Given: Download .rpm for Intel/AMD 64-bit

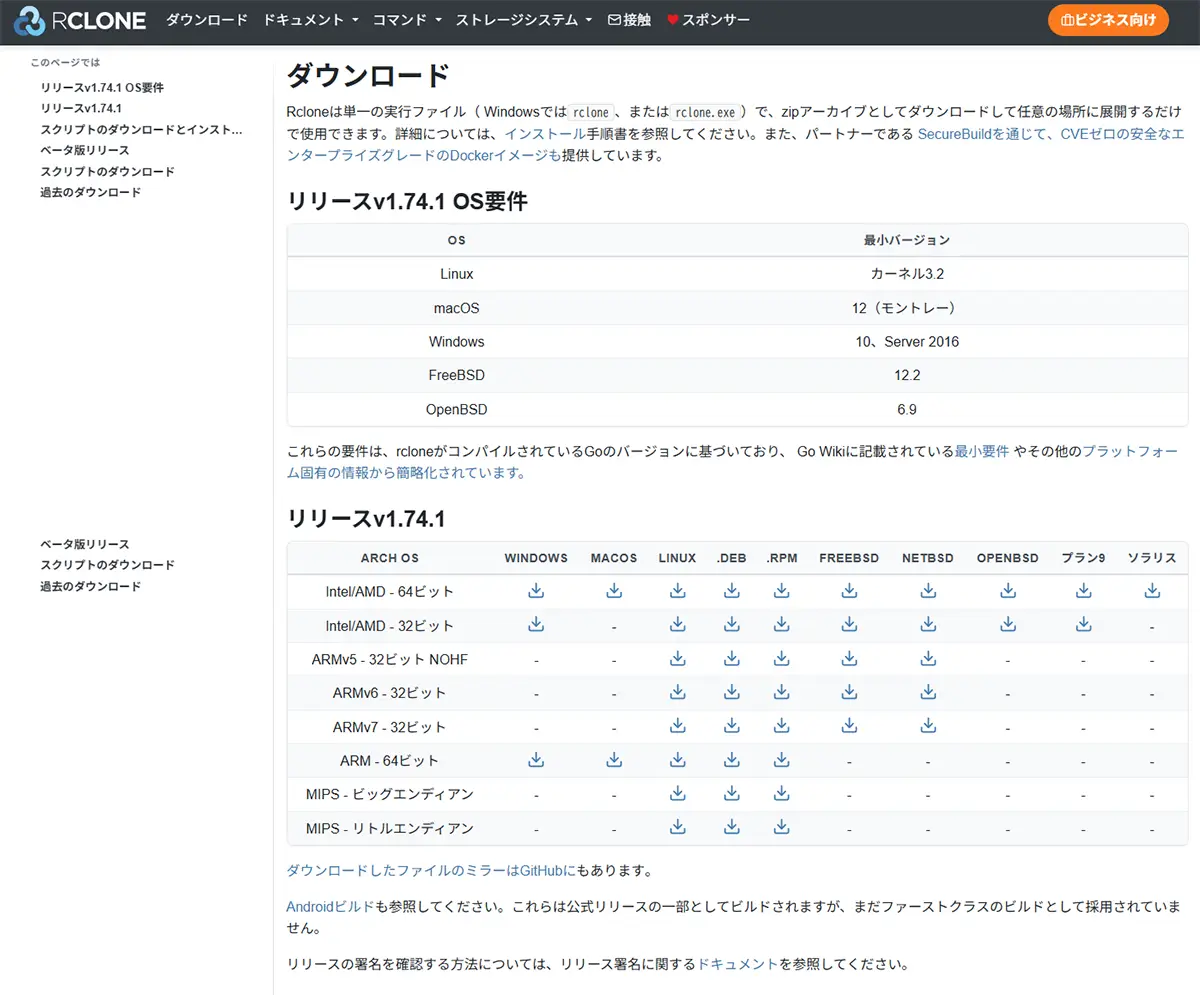Looking at the screenshot, I should 782,591.
